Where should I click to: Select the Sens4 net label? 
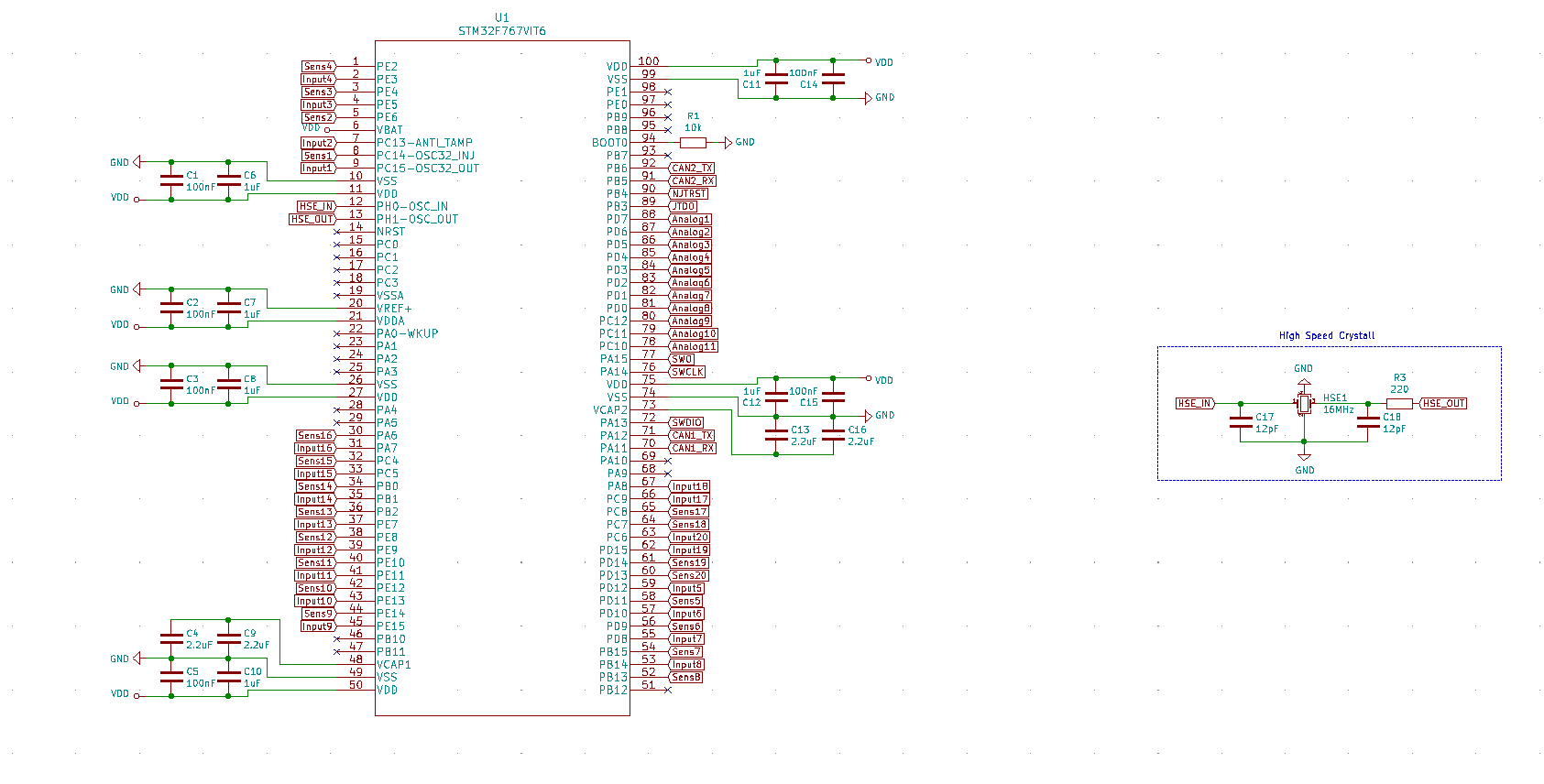319,67
